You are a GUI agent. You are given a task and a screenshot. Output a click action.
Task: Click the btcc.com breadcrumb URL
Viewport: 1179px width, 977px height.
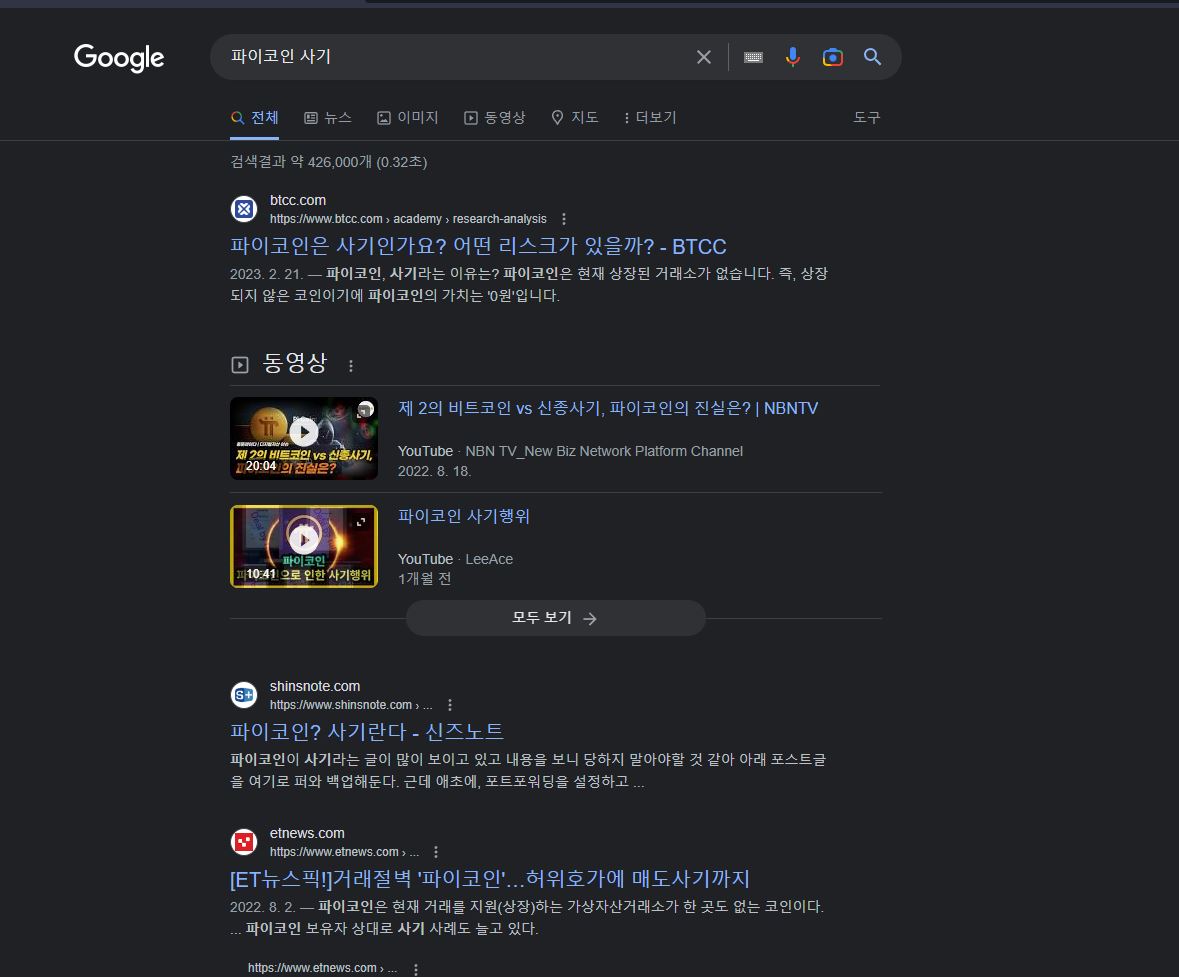pyautogui.click(x=408, y=219)
